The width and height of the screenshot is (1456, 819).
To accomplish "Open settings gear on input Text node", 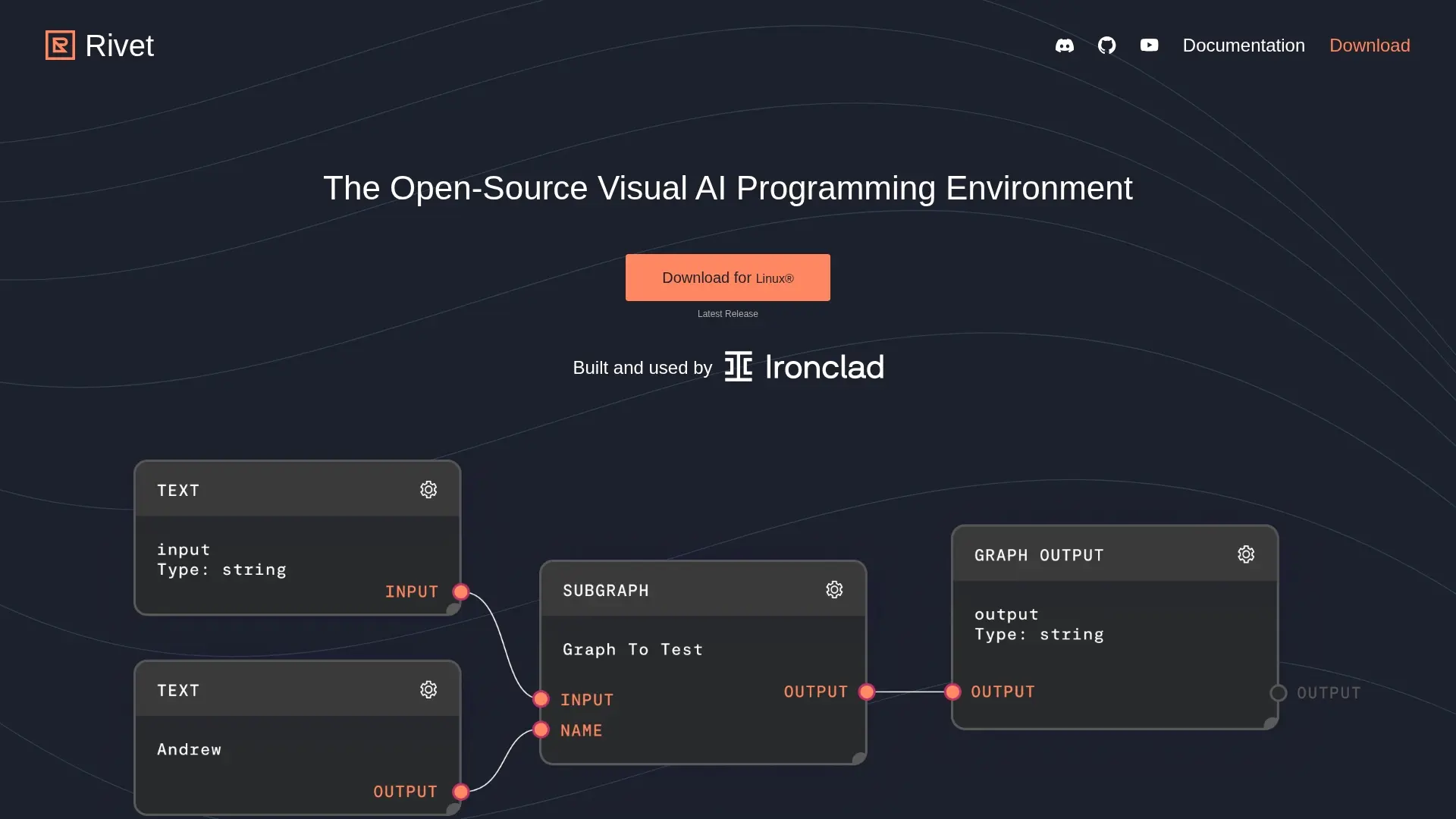I will coord(428,490).
